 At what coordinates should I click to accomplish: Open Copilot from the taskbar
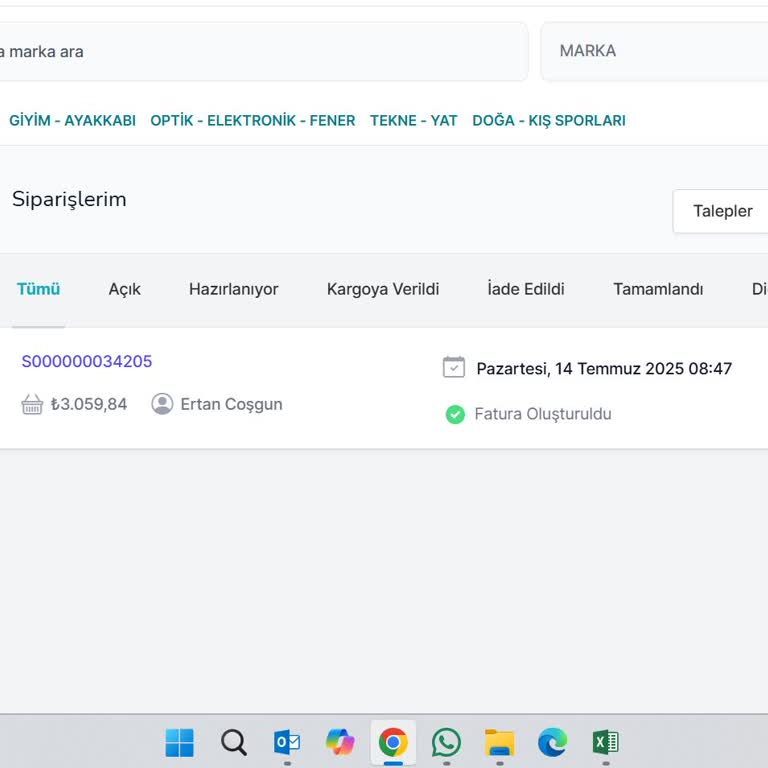(x=340, y=742)
